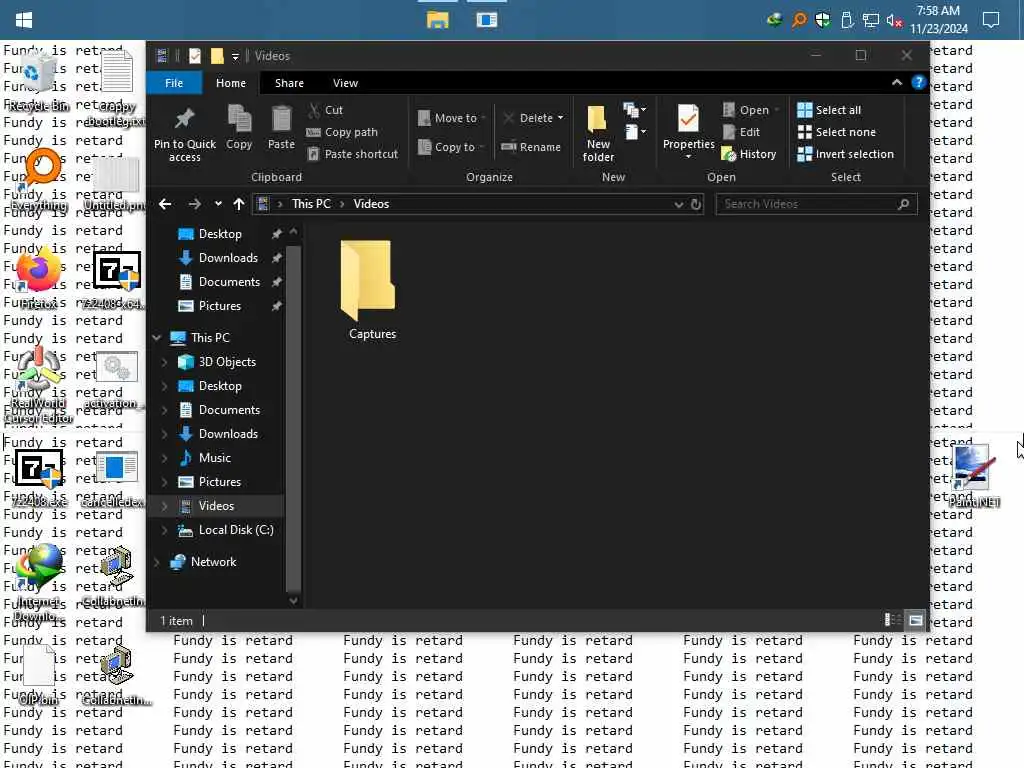
Task: Click Paste shortcut in the ribbon
Action: (352, 154)
